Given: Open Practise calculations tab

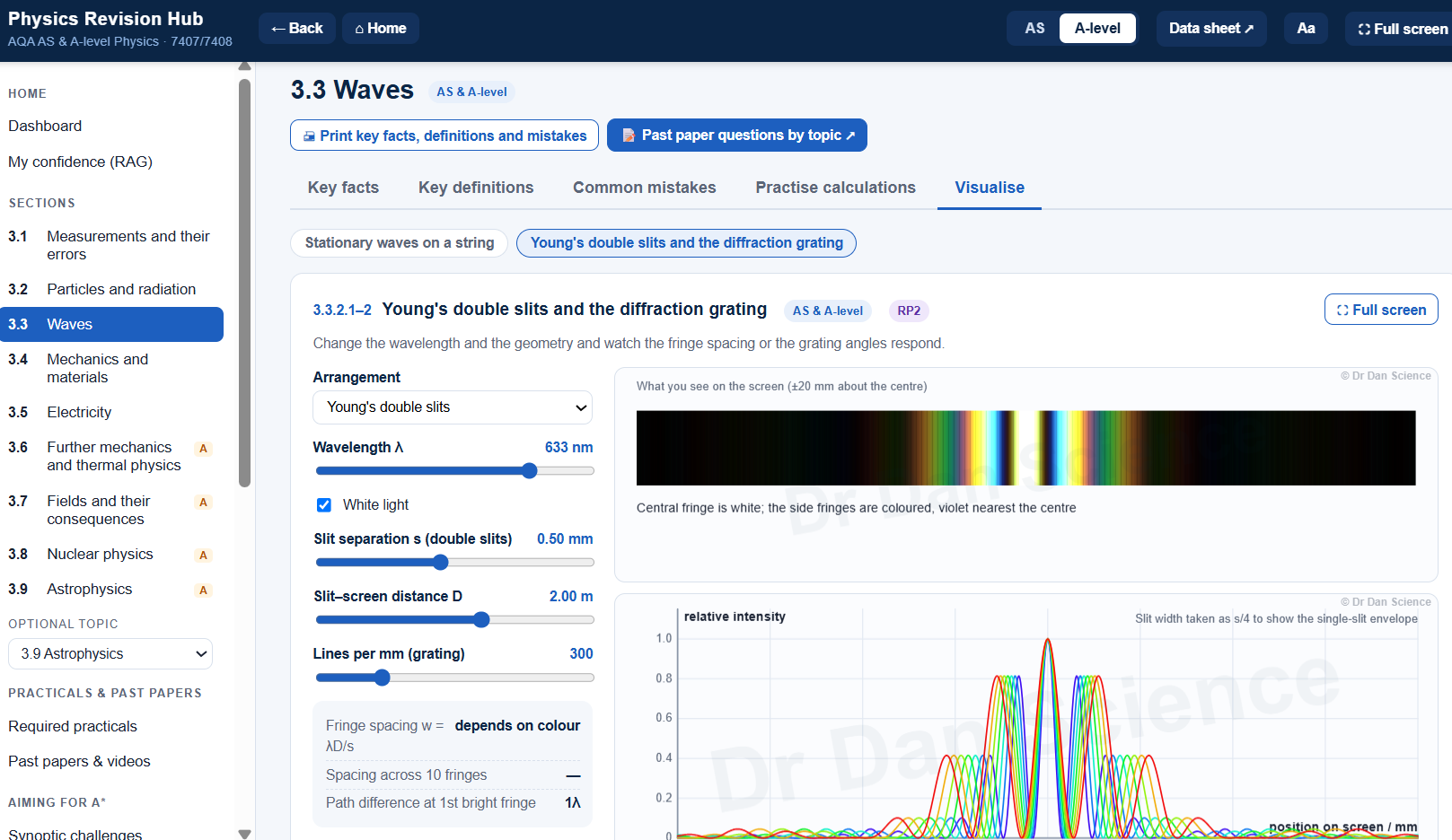Looking at the screenshot, I should pyautogui.click(x=835, y=188).
